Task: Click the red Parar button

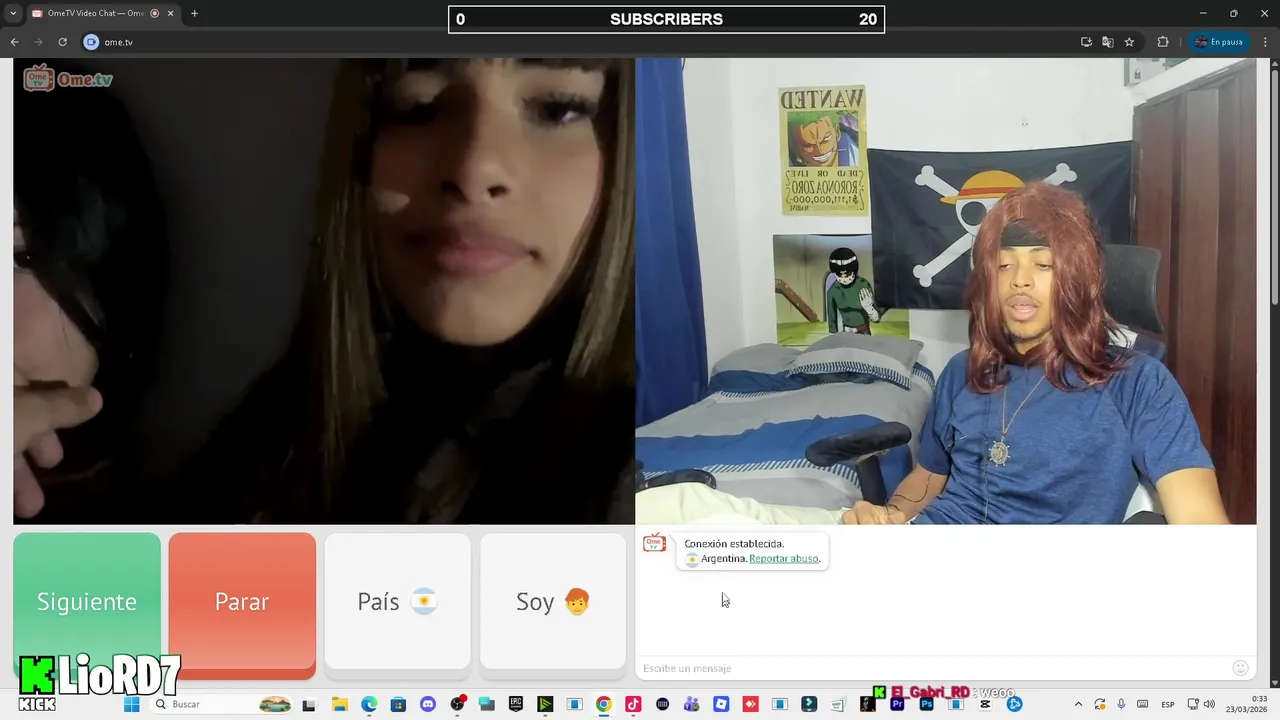Action: click(242, 601)
